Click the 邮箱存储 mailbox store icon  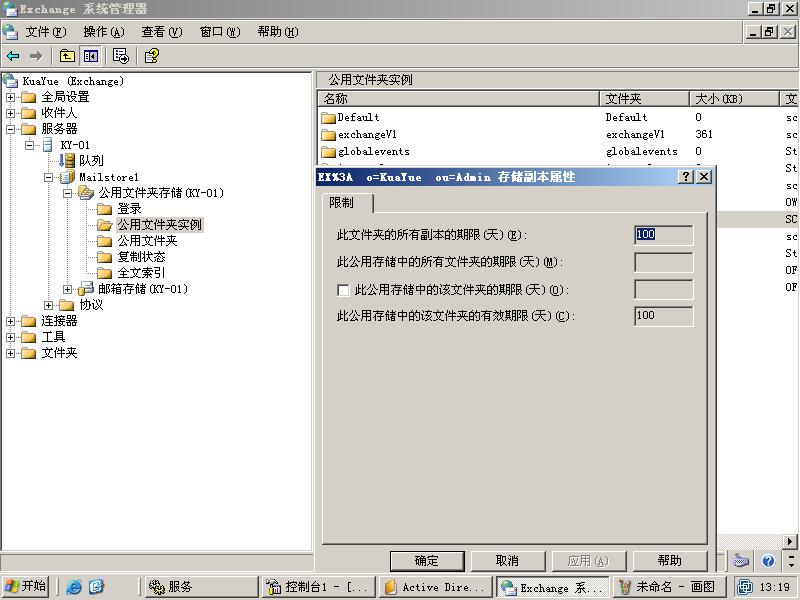pyautogui.click(x=86, y=289)
